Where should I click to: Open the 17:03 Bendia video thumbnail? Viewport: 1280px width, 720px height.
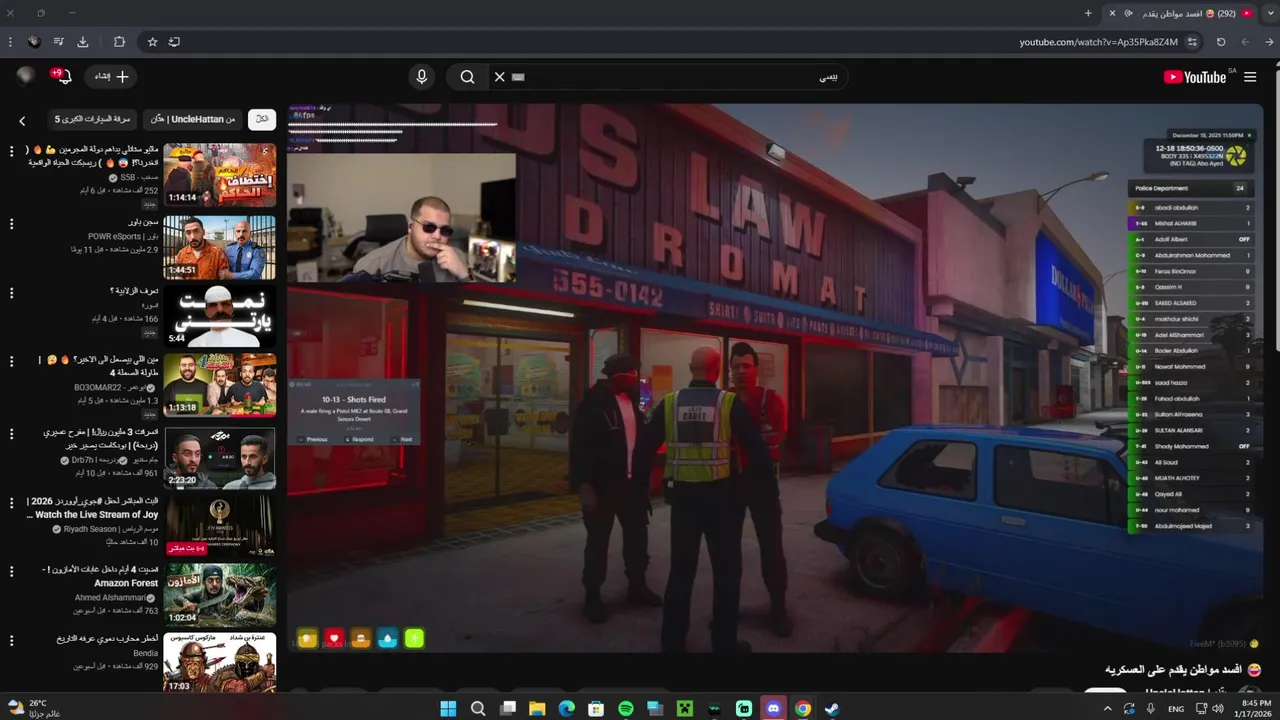tap(220, 663)
